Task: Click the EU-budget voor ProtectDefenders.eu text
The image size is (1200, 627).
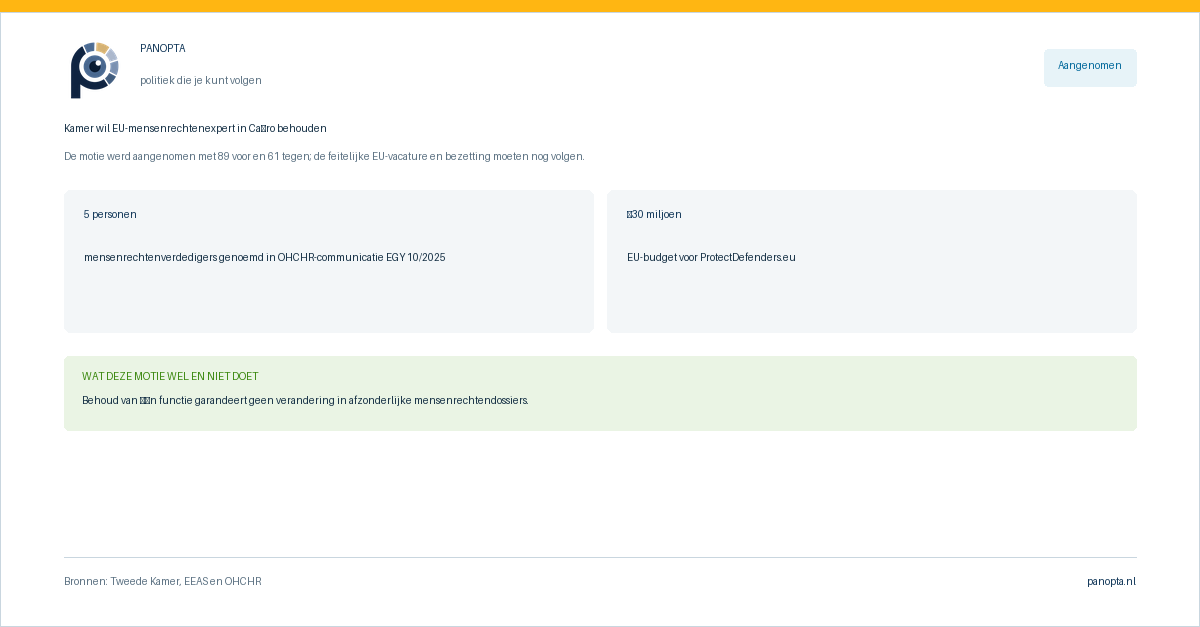Action: click(x=711, y=258)
